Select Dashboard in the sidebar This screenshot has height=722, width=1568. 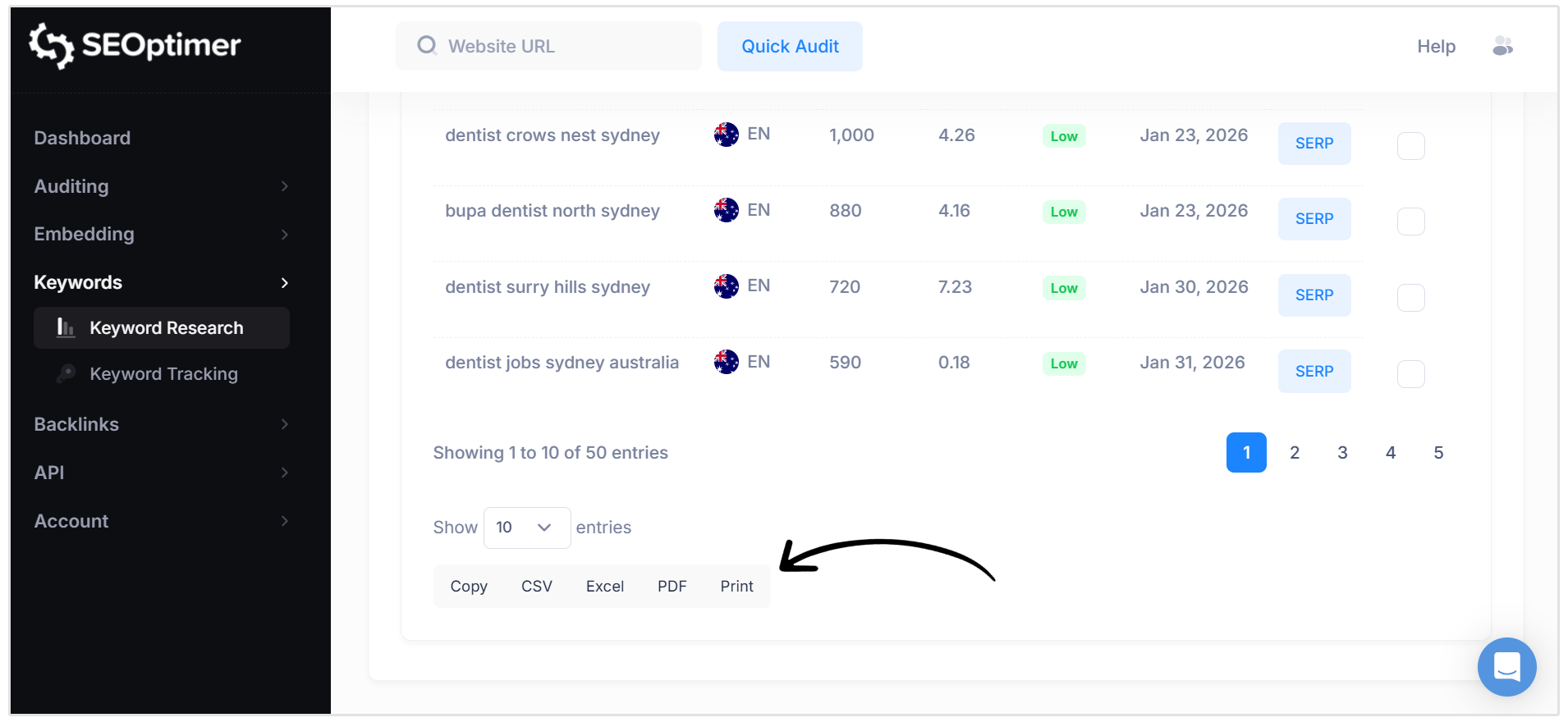82,138
